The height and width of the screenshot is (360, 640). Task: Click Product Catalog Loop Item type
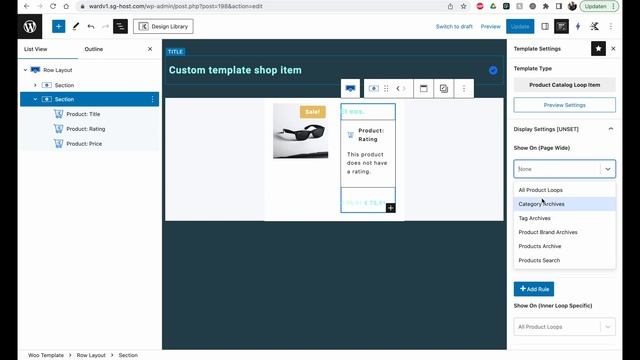(x=564, y=85)
